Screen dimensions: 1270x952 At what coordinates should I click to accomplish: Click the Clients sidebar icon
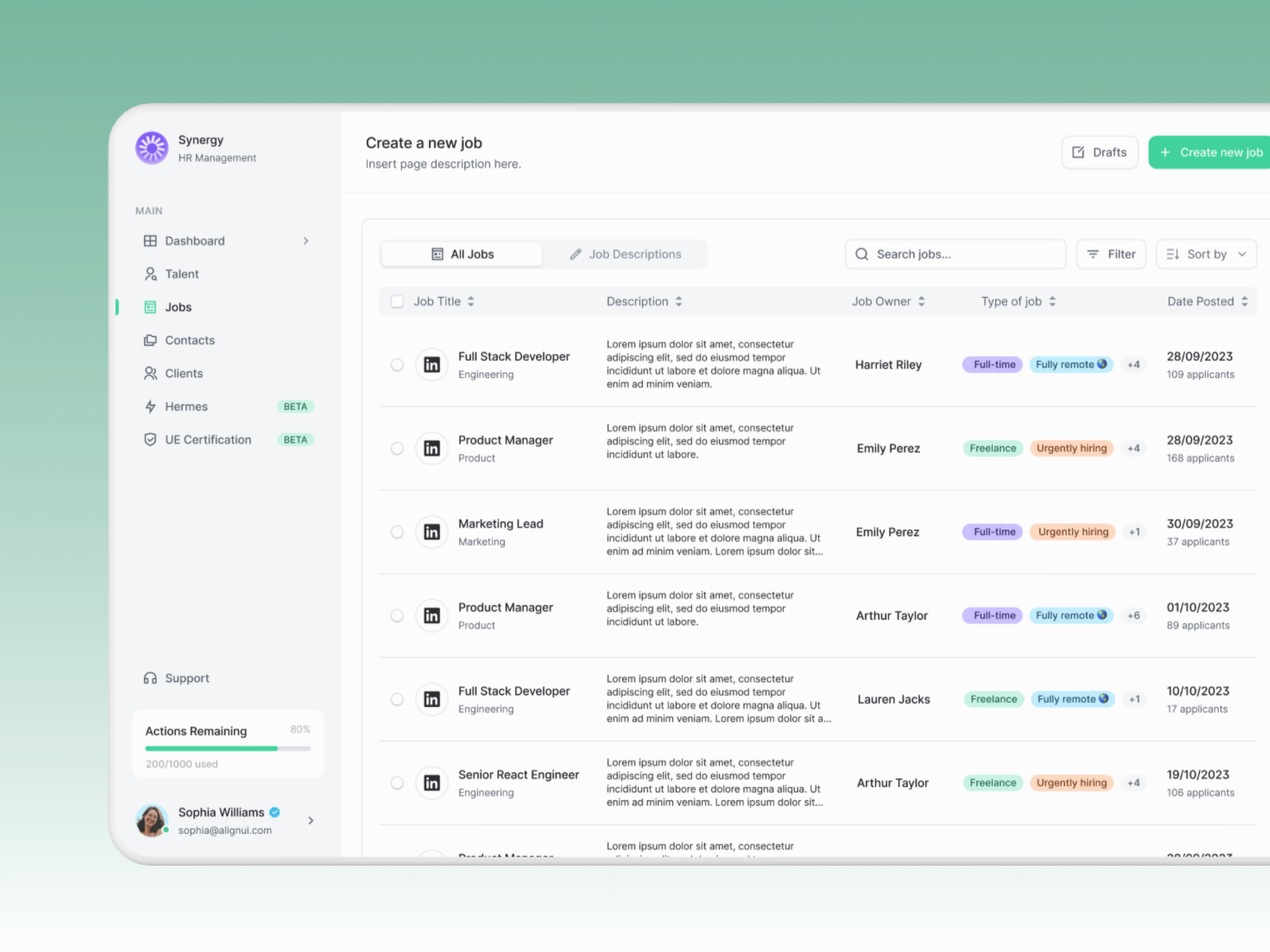pos(150,373)
